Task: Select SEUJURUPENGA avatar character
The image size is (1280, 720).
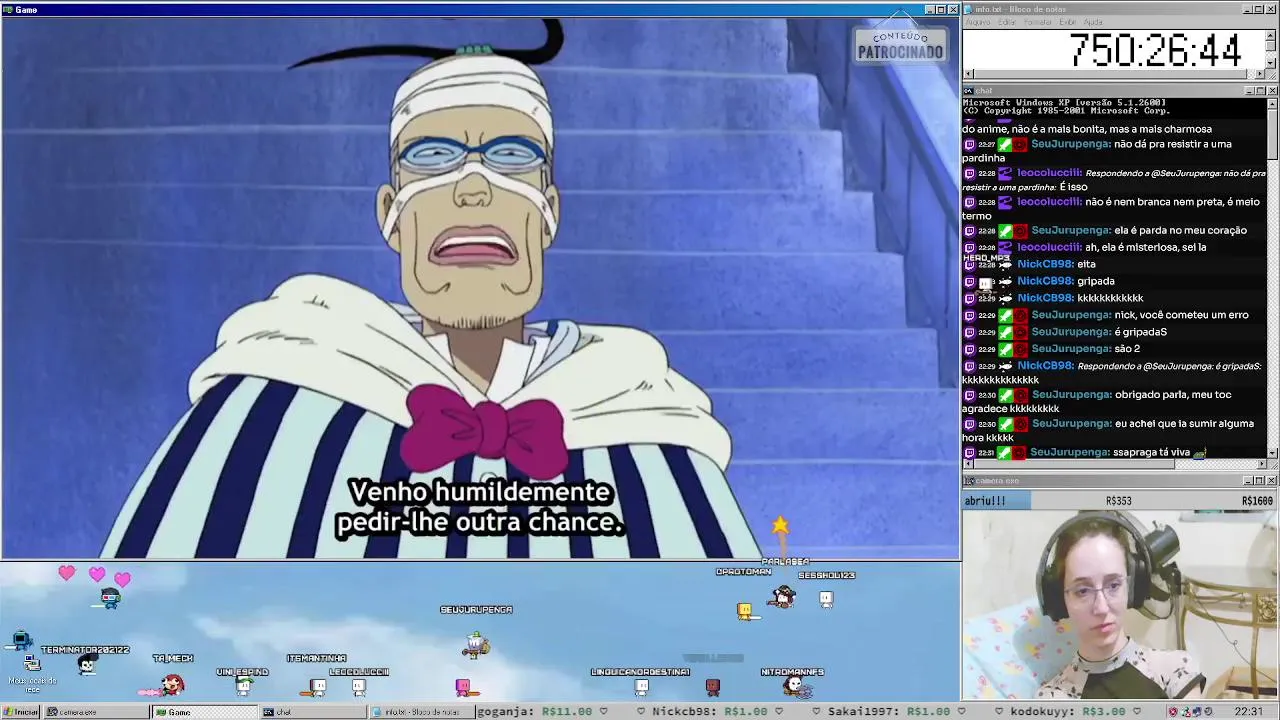Action: point(476,645)
